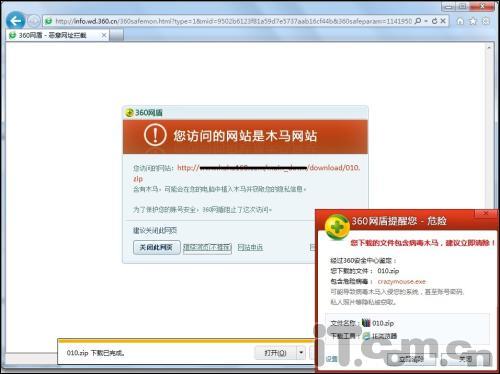The height and width of the screenshot is (374, 500).
Task: Minimize the browser window
Action: pyautogui.click(x=449, y=6)
